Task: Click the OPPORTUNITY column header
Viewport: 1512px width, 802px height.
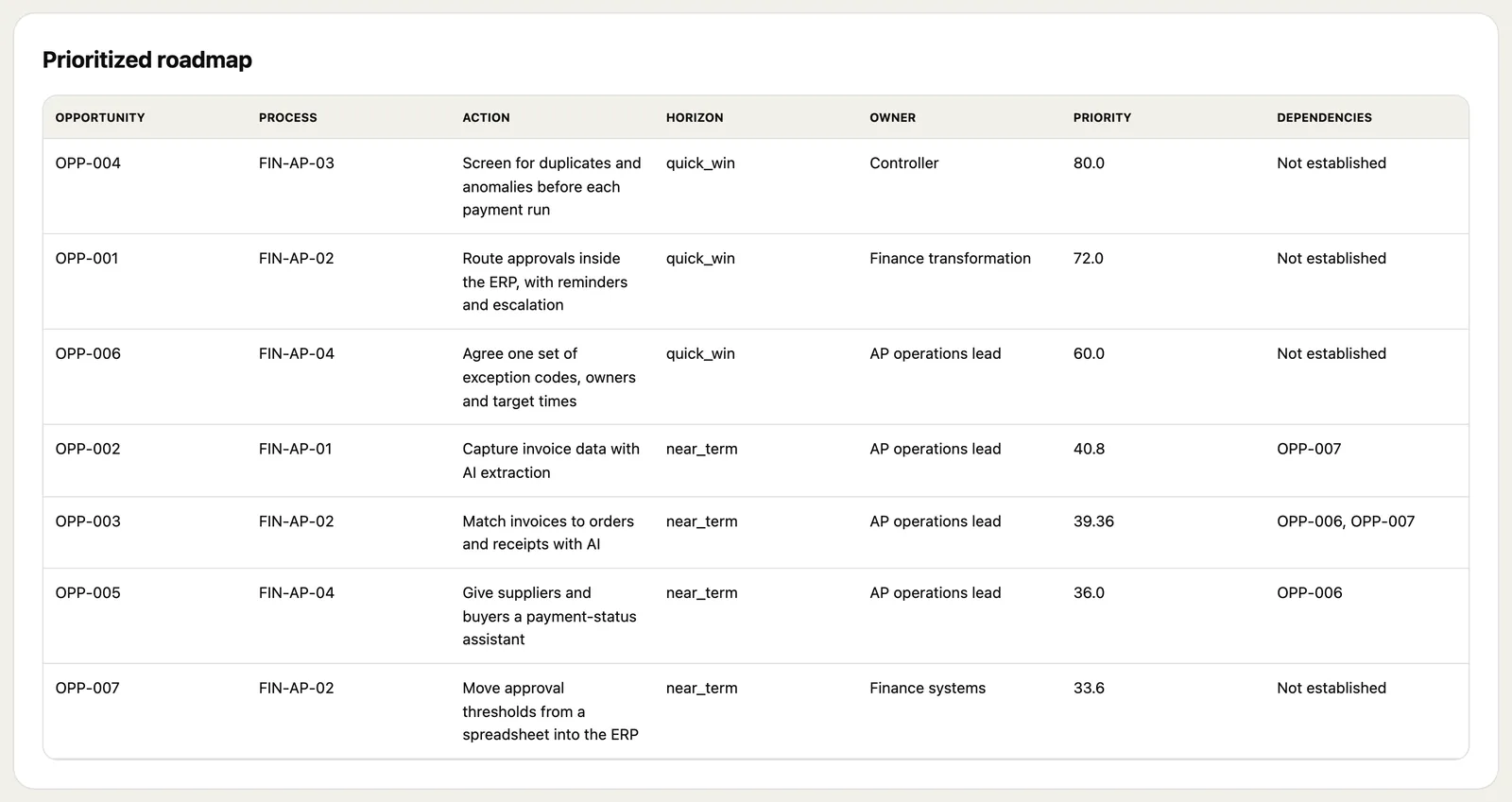Action: tap(100, 118)
